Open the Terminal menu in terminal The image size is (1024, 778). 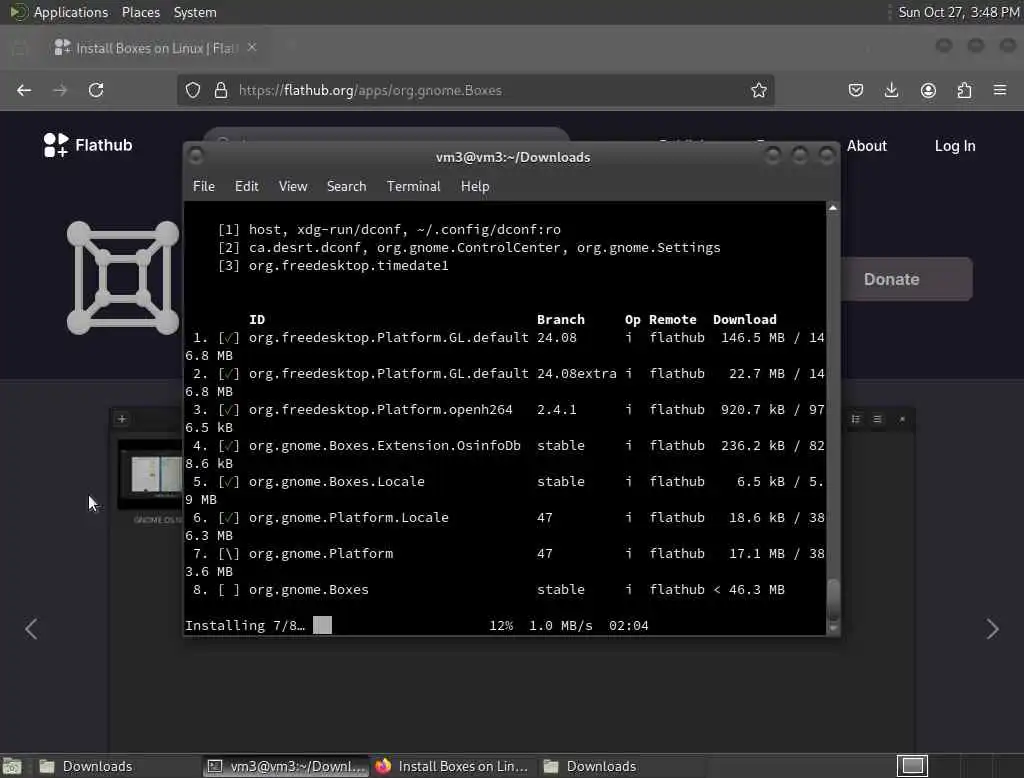[413, 186]
